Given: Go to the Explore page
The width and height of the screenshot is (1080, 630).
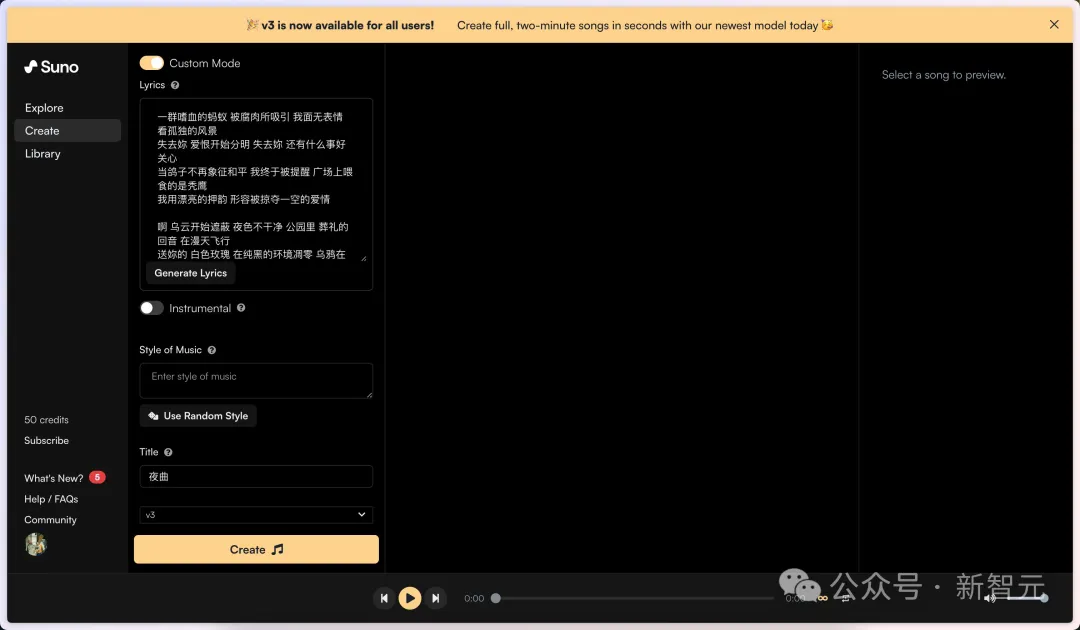Looking at the screenshot, I should [x=44, y=108].
